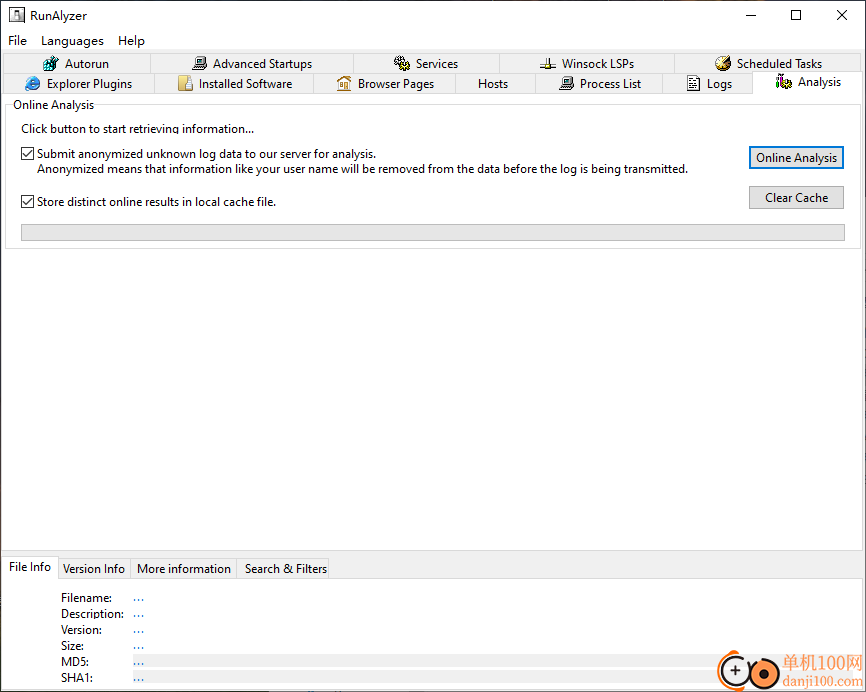Click the Process List computer icon

click(566, 83)
